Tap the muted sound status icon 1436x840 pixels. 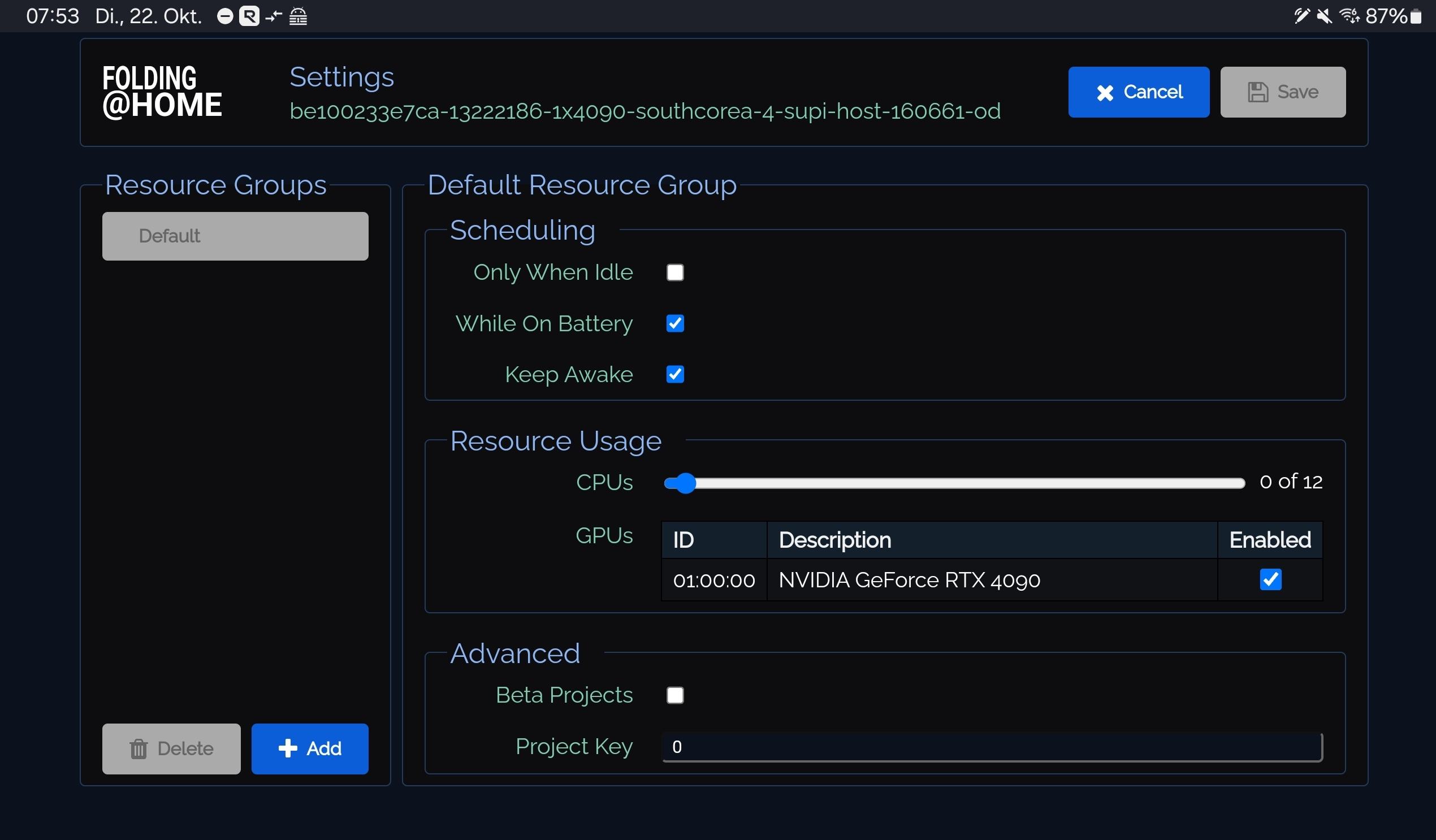[1324, 16]
